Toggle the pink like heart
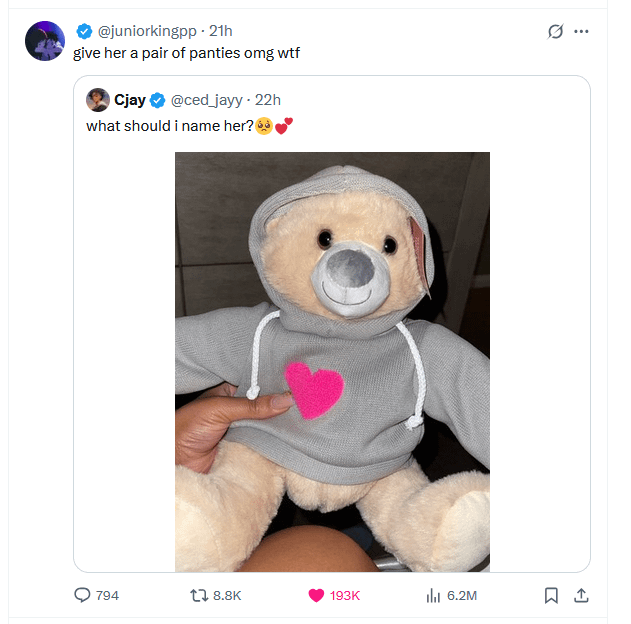 (316, 595)
